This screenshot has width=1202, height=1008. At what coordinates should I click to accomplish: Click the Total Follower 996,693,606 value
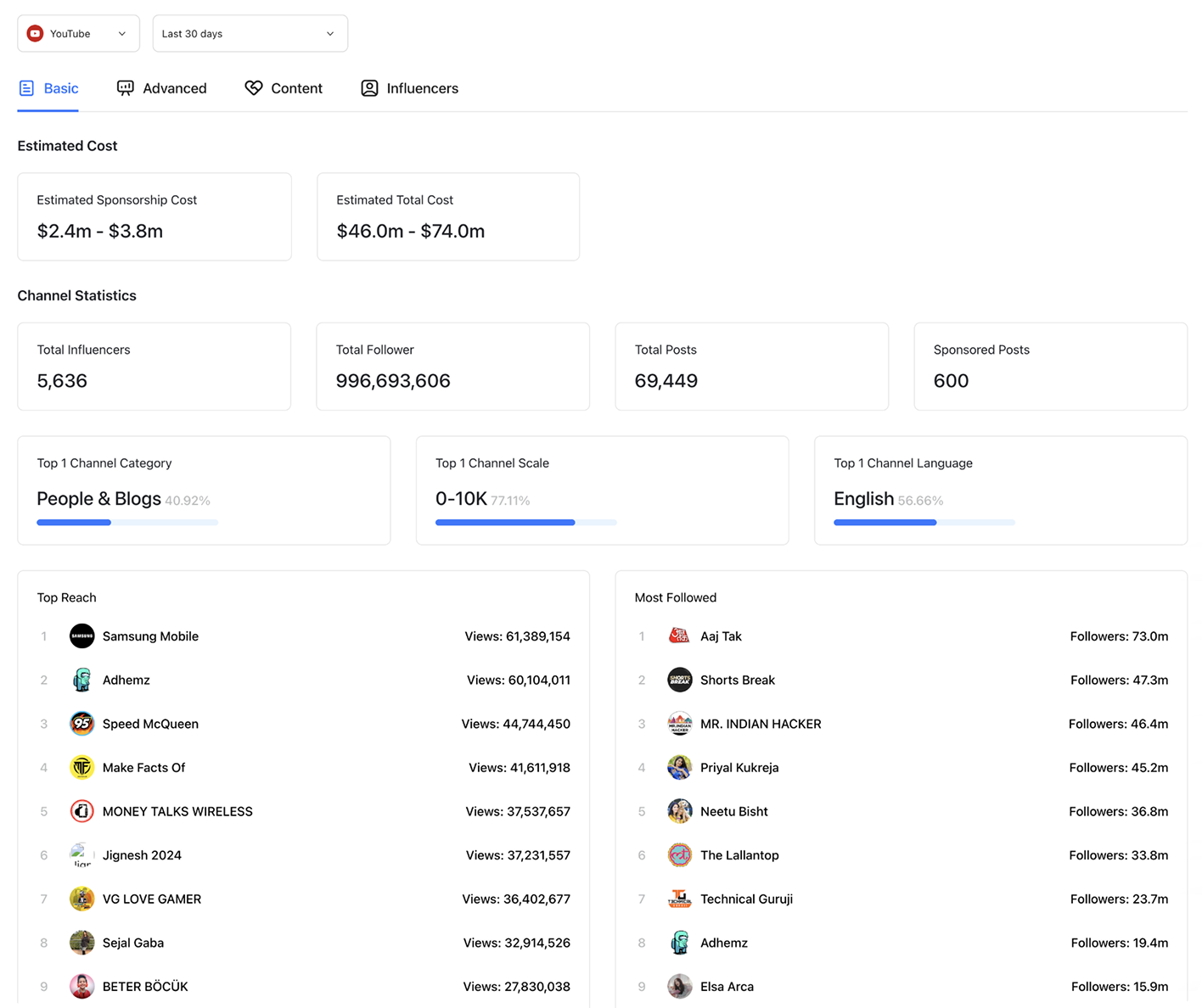393,381
